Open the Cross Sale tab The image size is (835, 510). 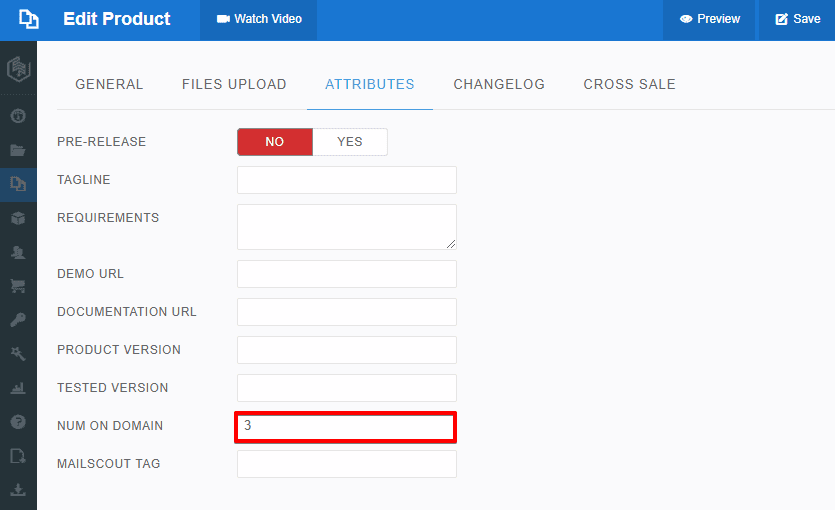coord(629,85)
